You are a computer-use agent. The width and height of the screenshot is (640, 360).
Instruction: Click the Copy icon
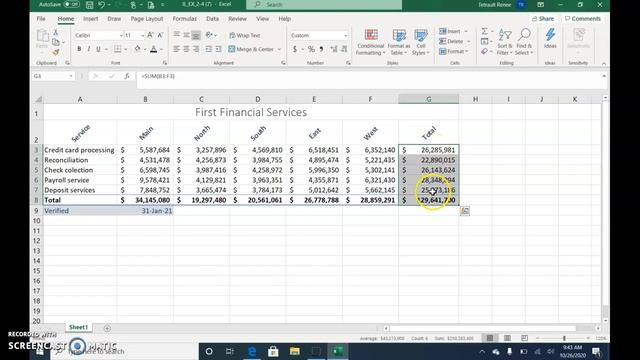56,42
